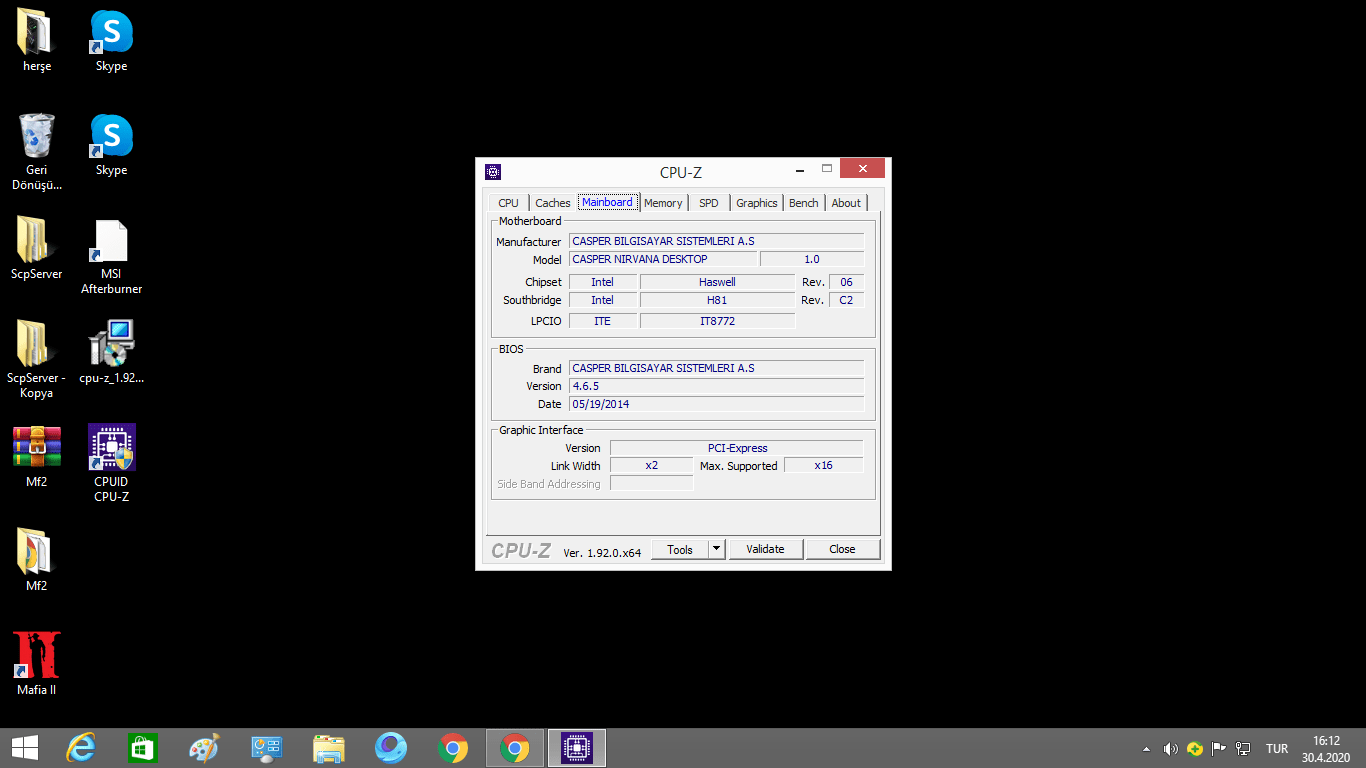
Task: Launch Internet Explorer from the taskbar
Action: coord(80,748)
